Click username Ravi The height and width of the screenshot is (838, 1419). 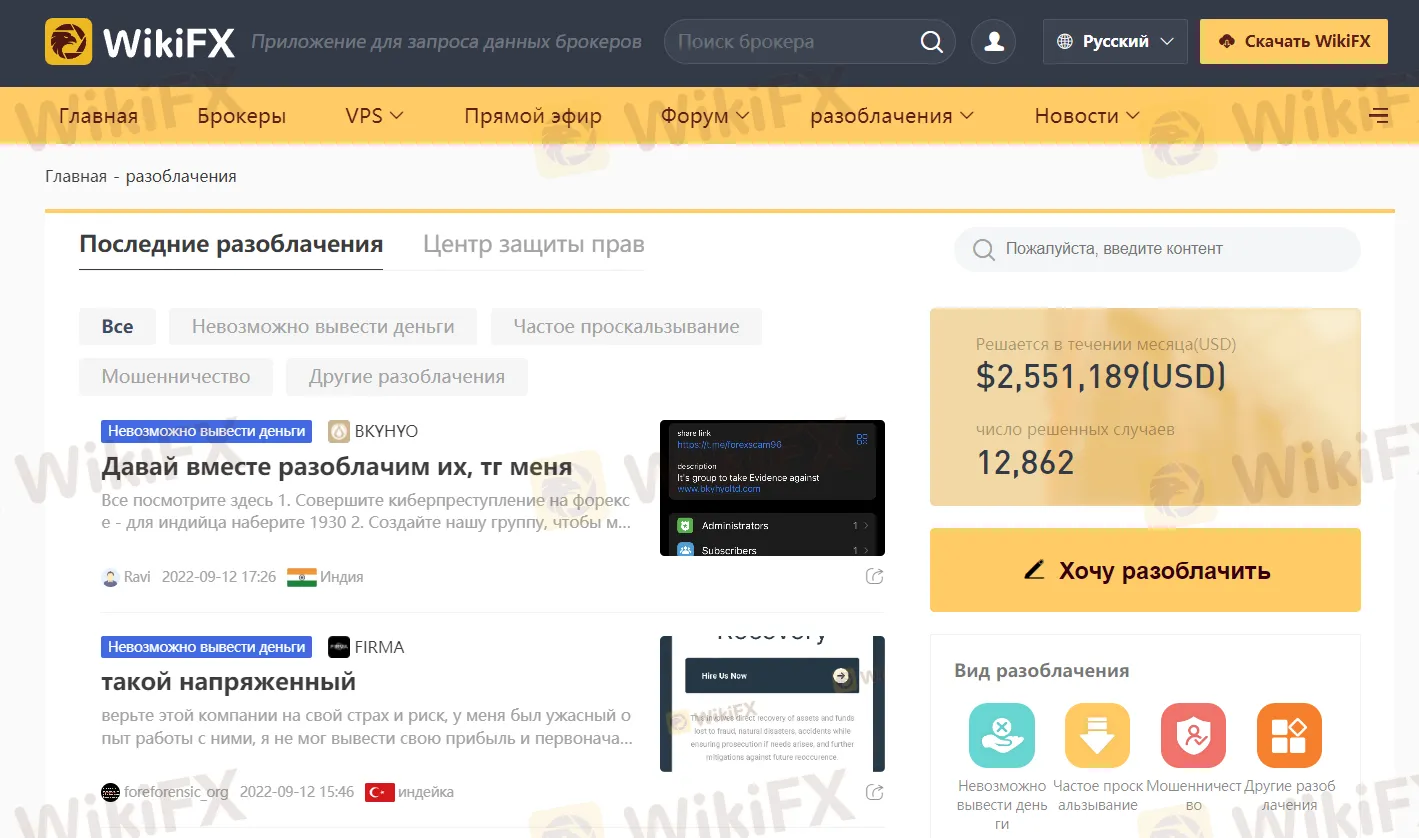[137, 577]
